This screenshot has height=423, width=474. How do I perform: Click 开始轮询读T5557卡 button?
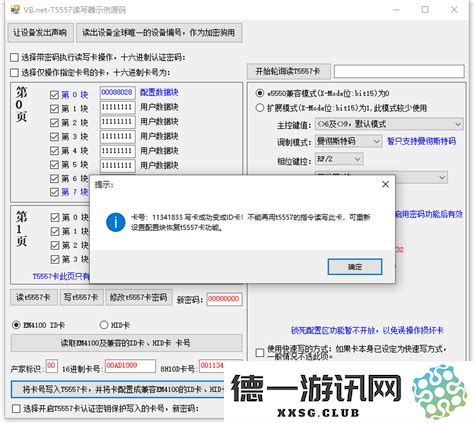(x=289, y=71)
